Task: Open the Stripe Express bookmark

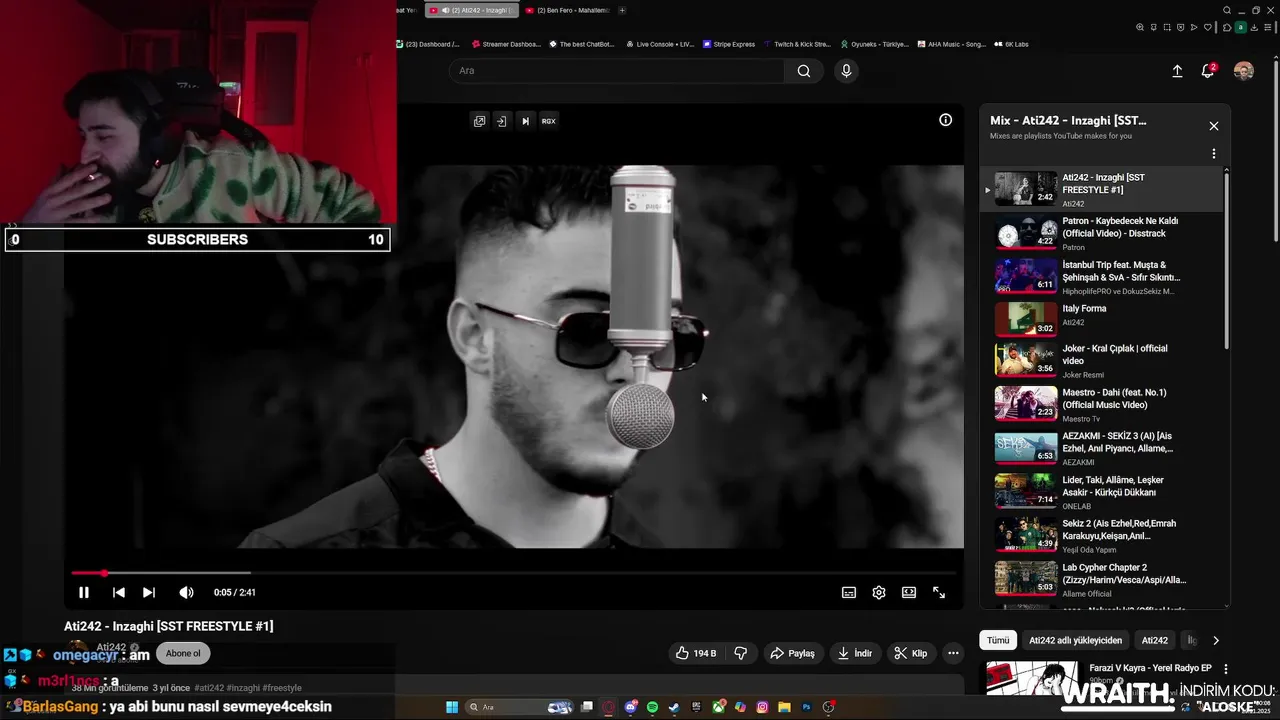Action: (729, 44)
